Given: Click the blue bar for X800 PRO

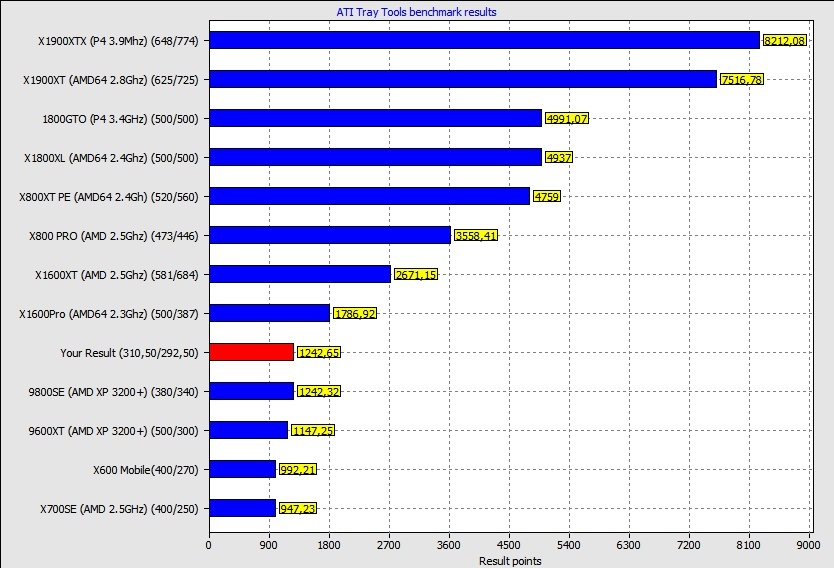Looking at the screenshot, I should (x=330, y=235).
